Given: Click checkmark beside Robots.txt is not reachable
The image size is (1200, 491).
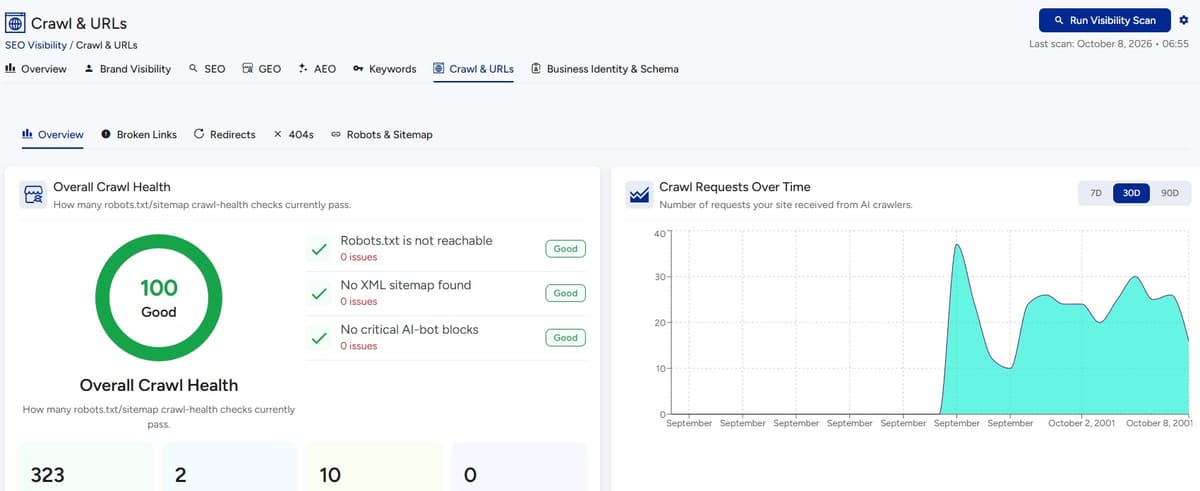Looking at the screenshot, I should pyautogui.click(x=319, y=249).
